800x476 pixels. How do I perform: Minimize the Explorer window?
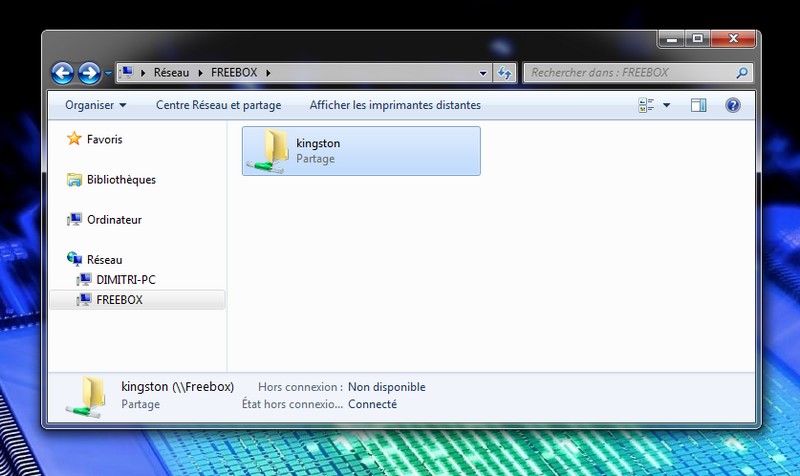coord(671,39)
